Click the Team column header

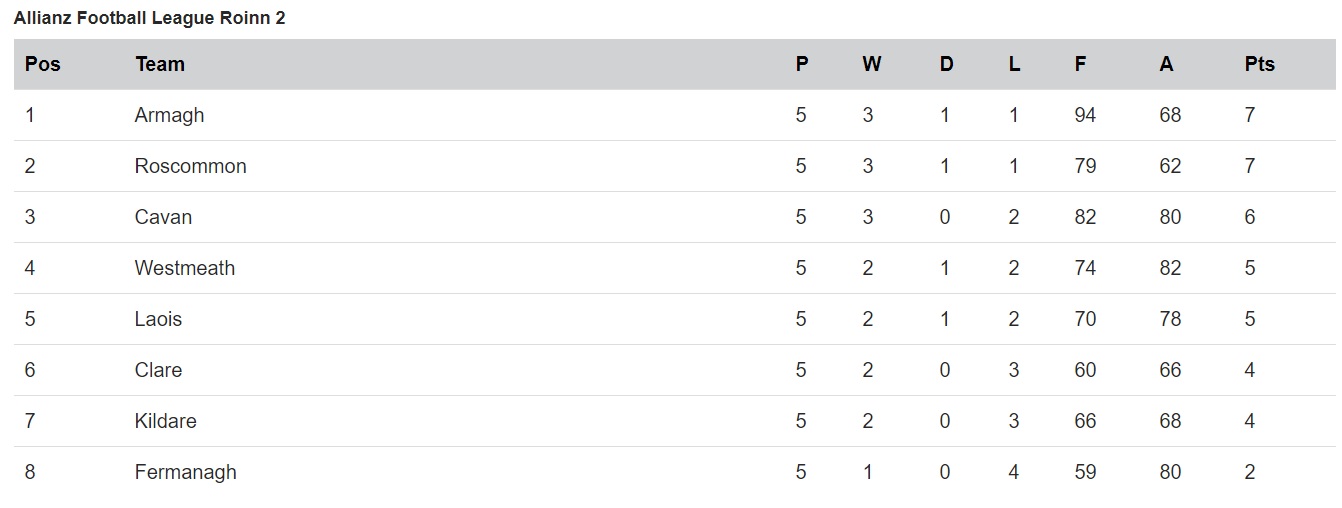pyautogui.click(x=160, y=64)
